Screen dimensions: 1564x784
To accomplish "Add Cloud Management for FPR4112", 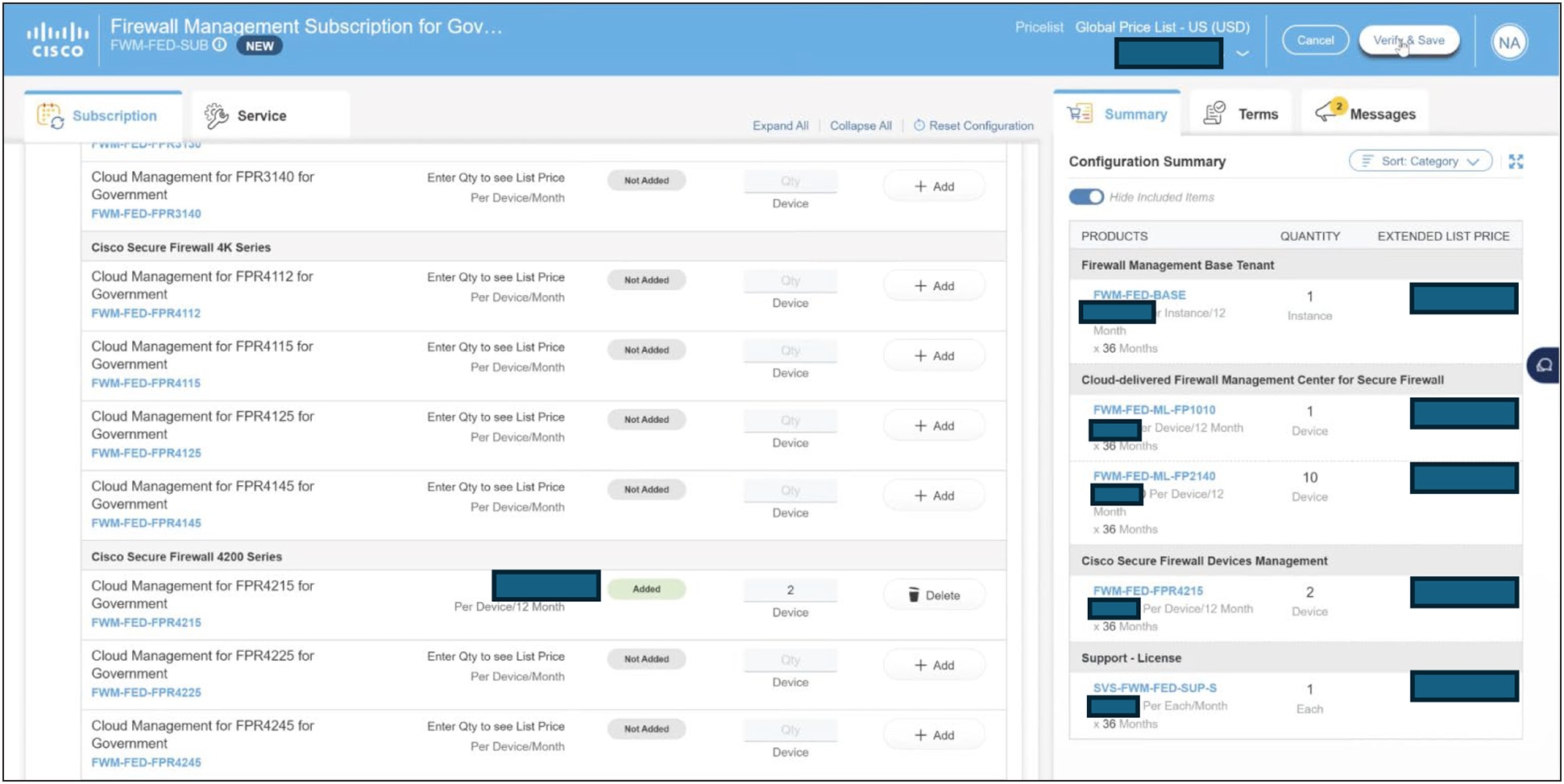I will point(934,286).
